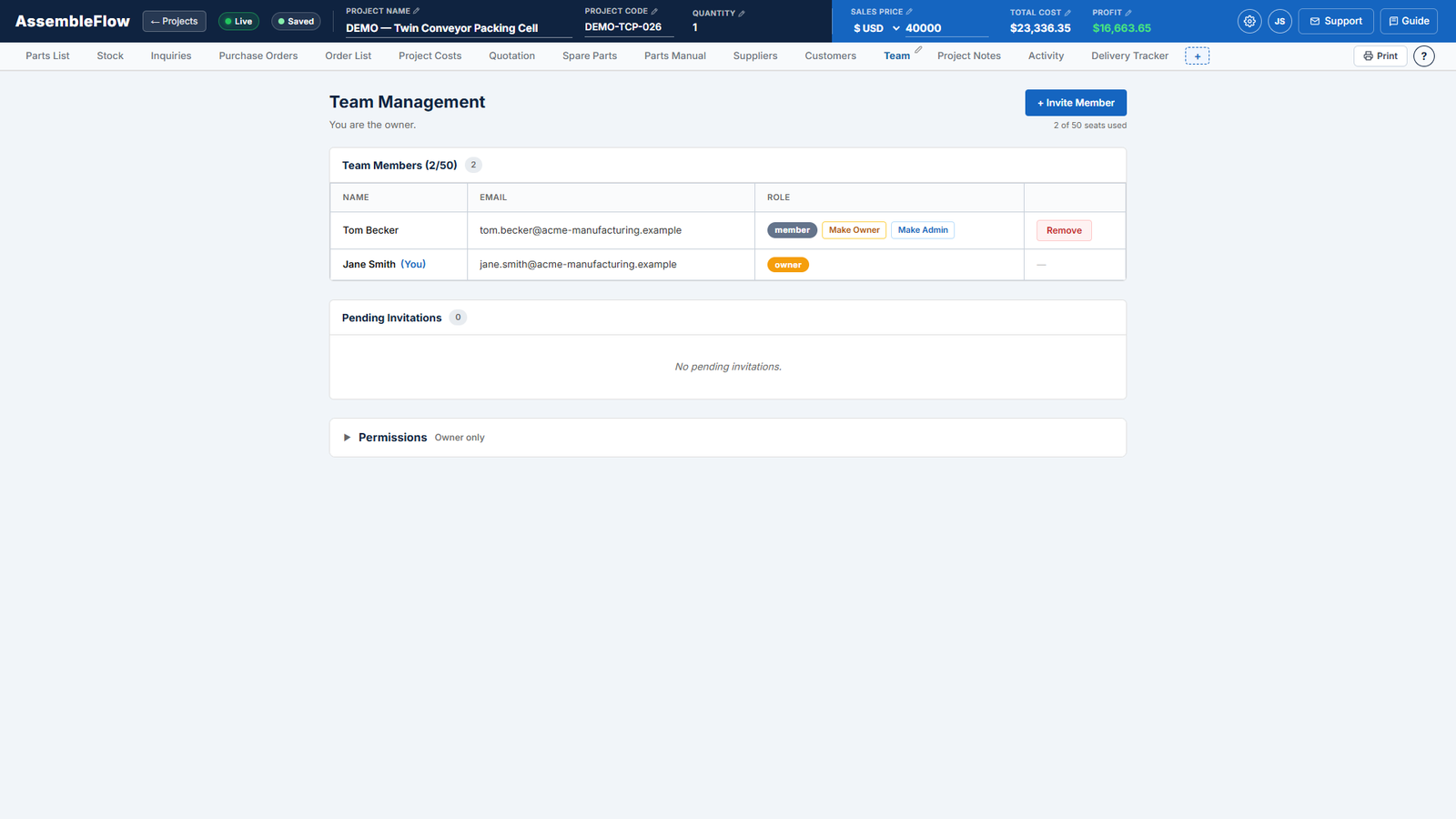
Task: Remove Tom Becker from the team
Action: [x=1064, y=230]
